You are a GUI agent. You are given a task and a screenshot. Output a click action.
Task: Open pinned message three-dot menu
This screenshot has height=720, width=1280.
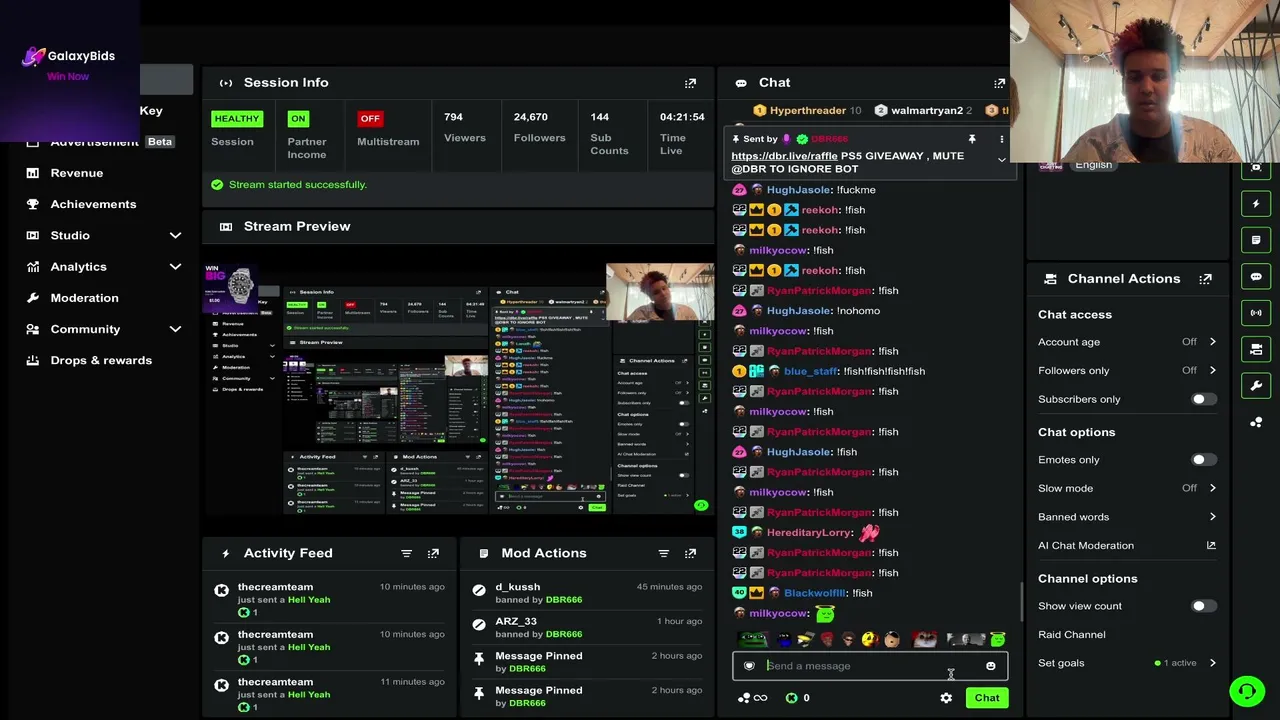point(1001,139)
